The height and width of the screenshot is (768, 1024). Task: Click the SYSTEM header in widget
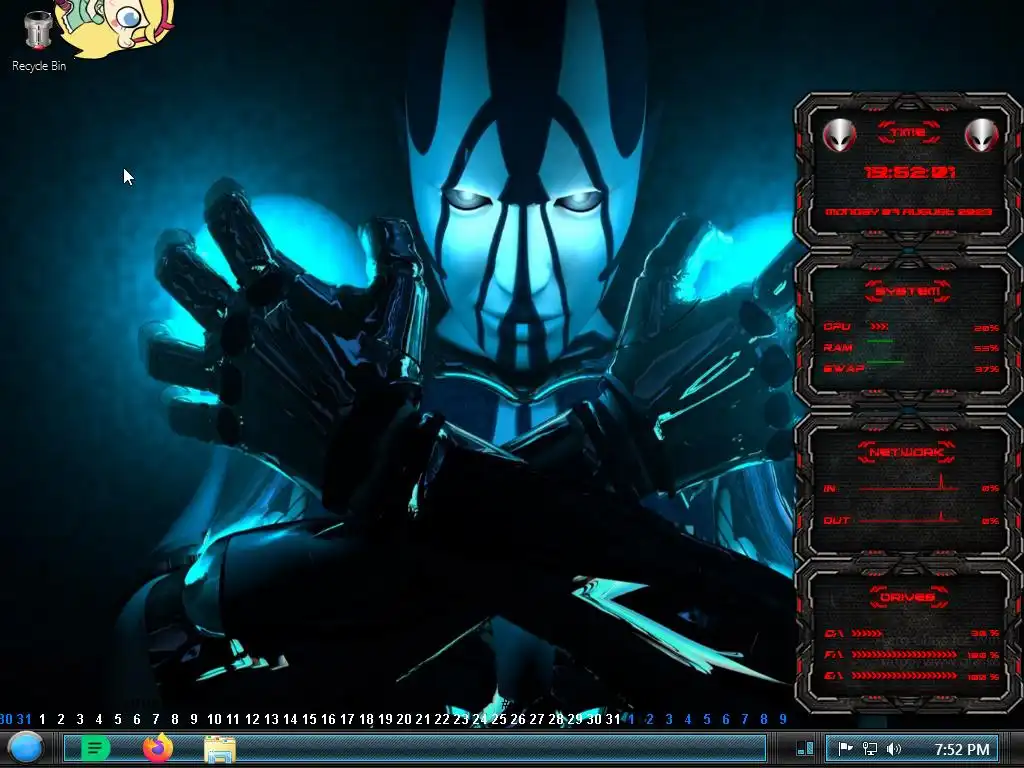908,291
